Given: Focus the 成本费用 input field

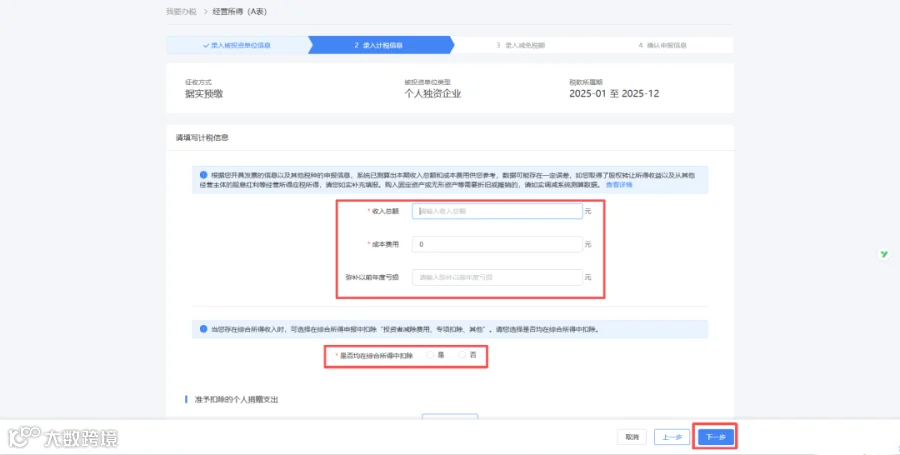Looking at the screenshot, I should pos(497,244).
